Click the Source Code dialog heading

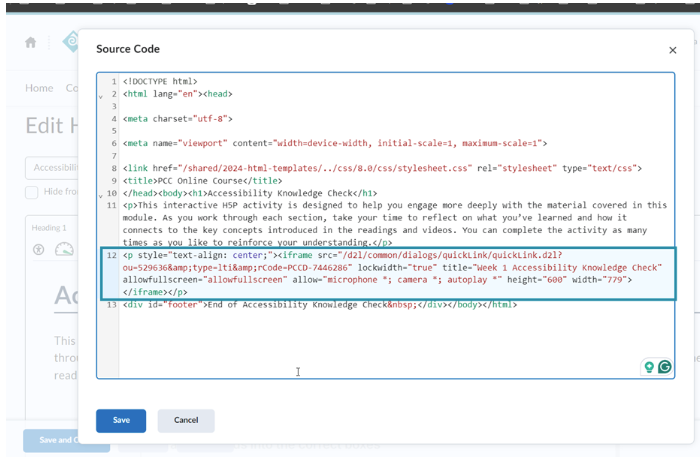coord(128,49)
